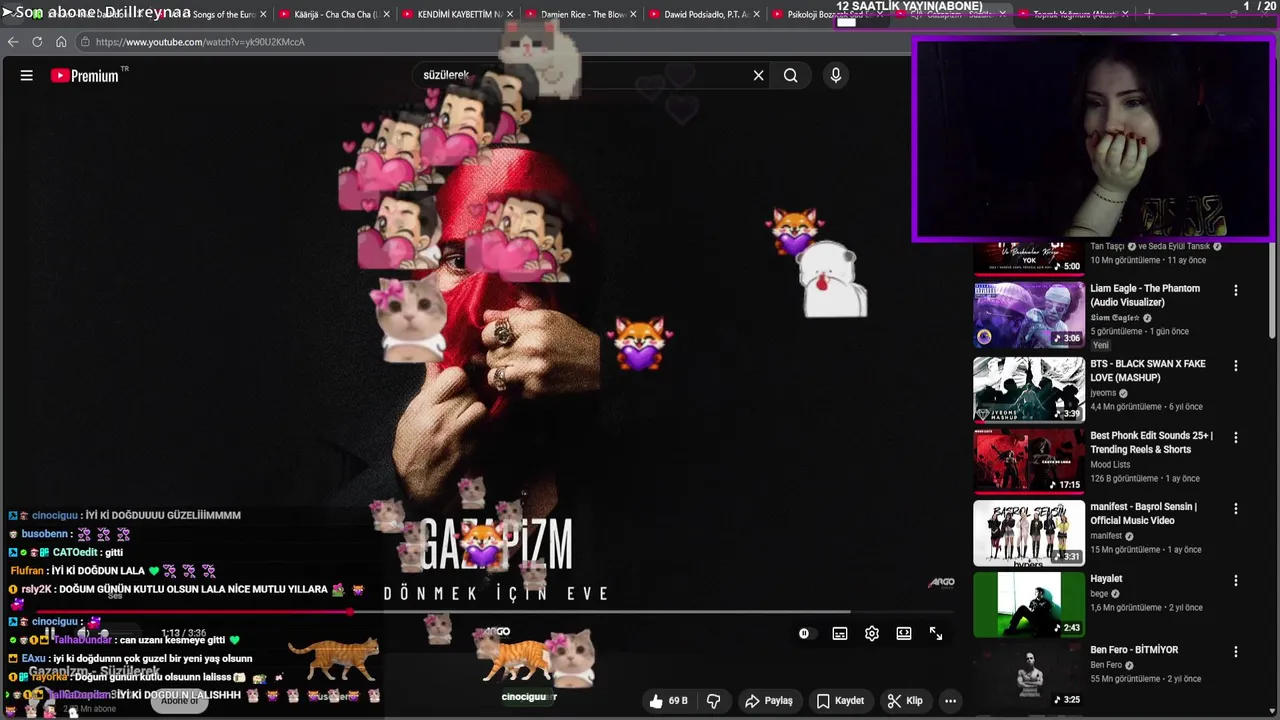Visit Mood Lists channel name
The width and height of the screenshot is (1280, 720).
1110,465
